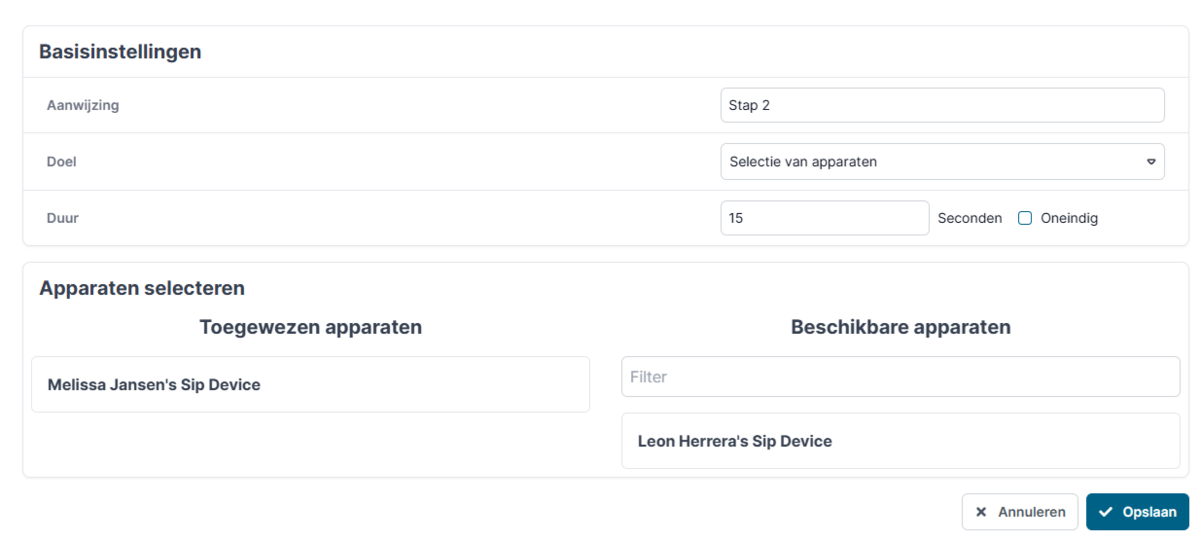Click the Doel row label
This screenshot has width=1200, height=541.
(62, 161)
